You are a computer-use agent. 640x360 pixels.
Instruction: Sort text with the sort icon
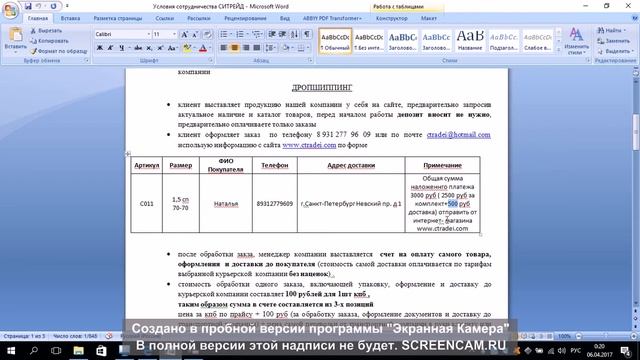[295, 34]
